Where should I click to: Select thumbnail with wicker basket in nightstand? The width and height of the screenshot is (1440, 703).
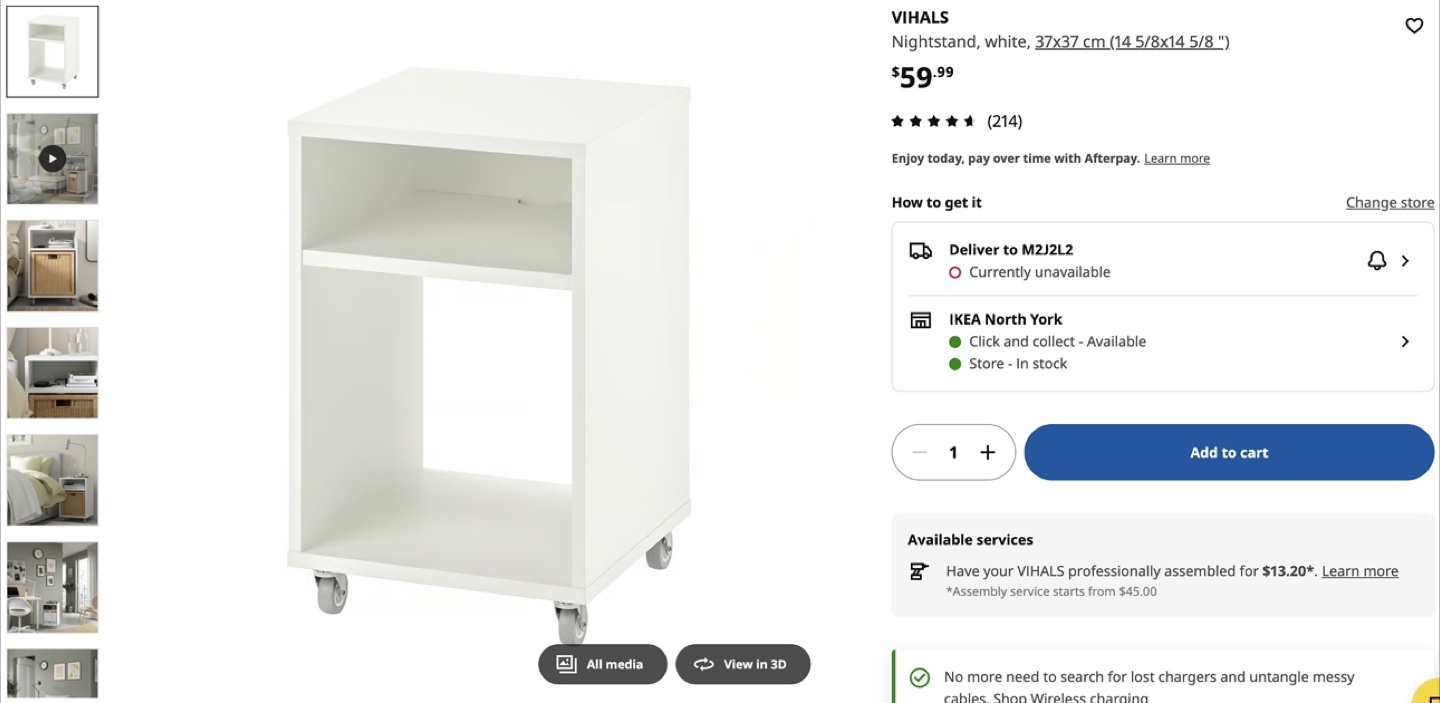[52, 265]
